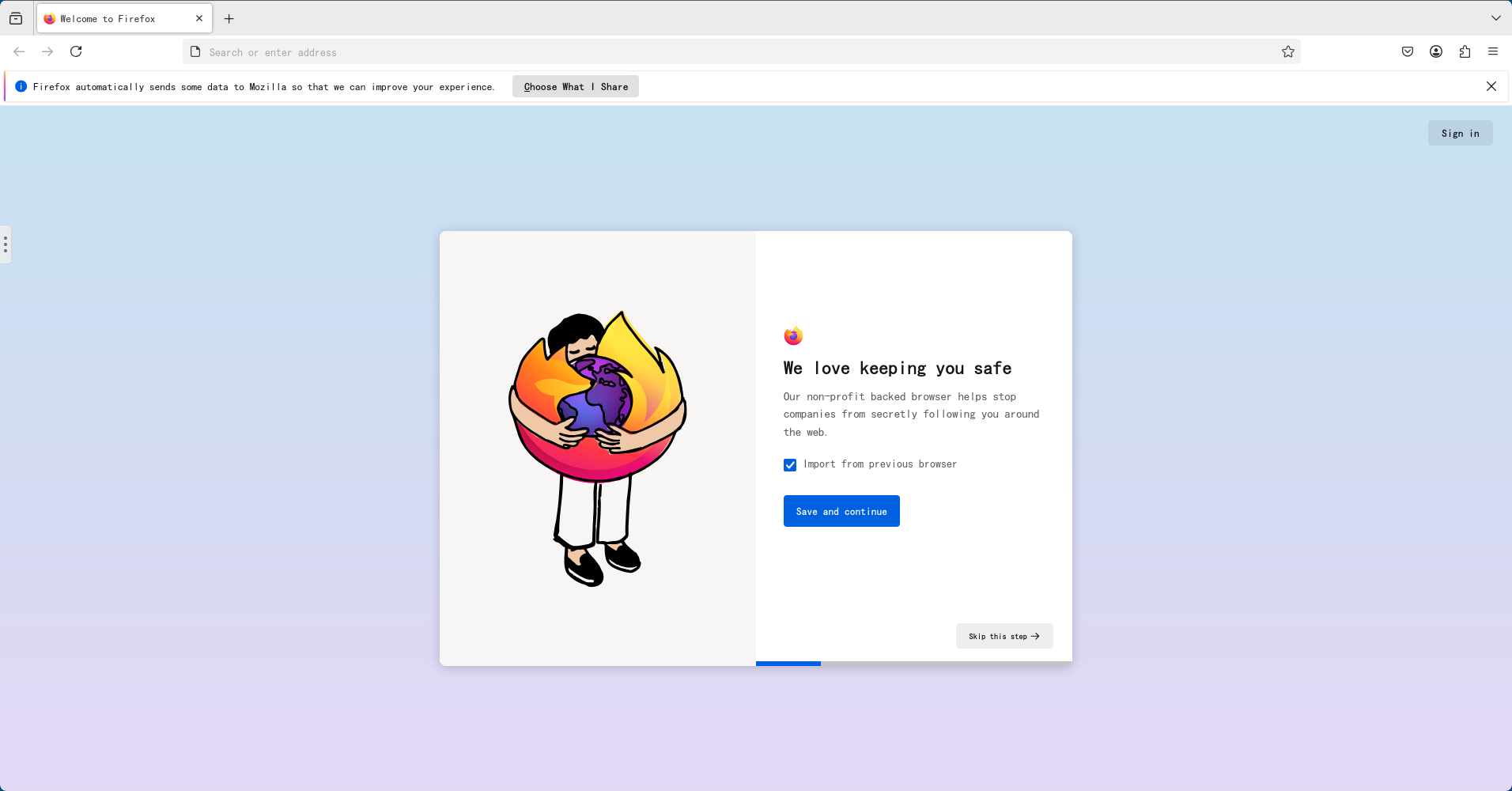Click Choose What I Share button
Screen dimensions: 1512x791
(x=576, y=86)
